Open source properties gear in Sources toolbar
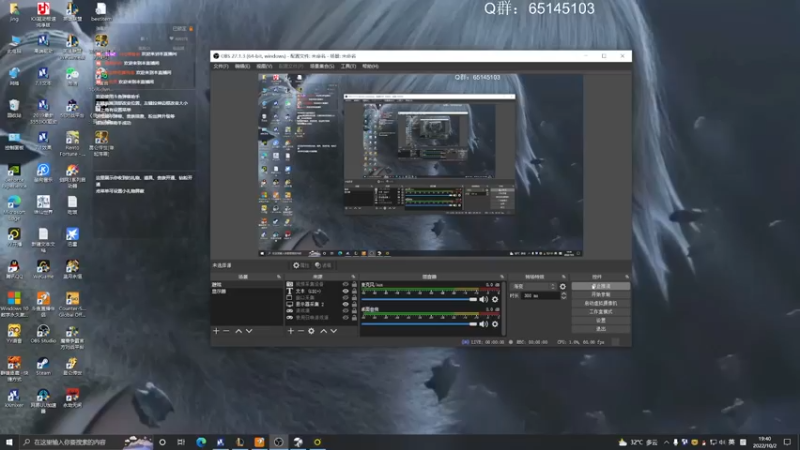This screenshot has height=450, width=800. pos(311,331)
